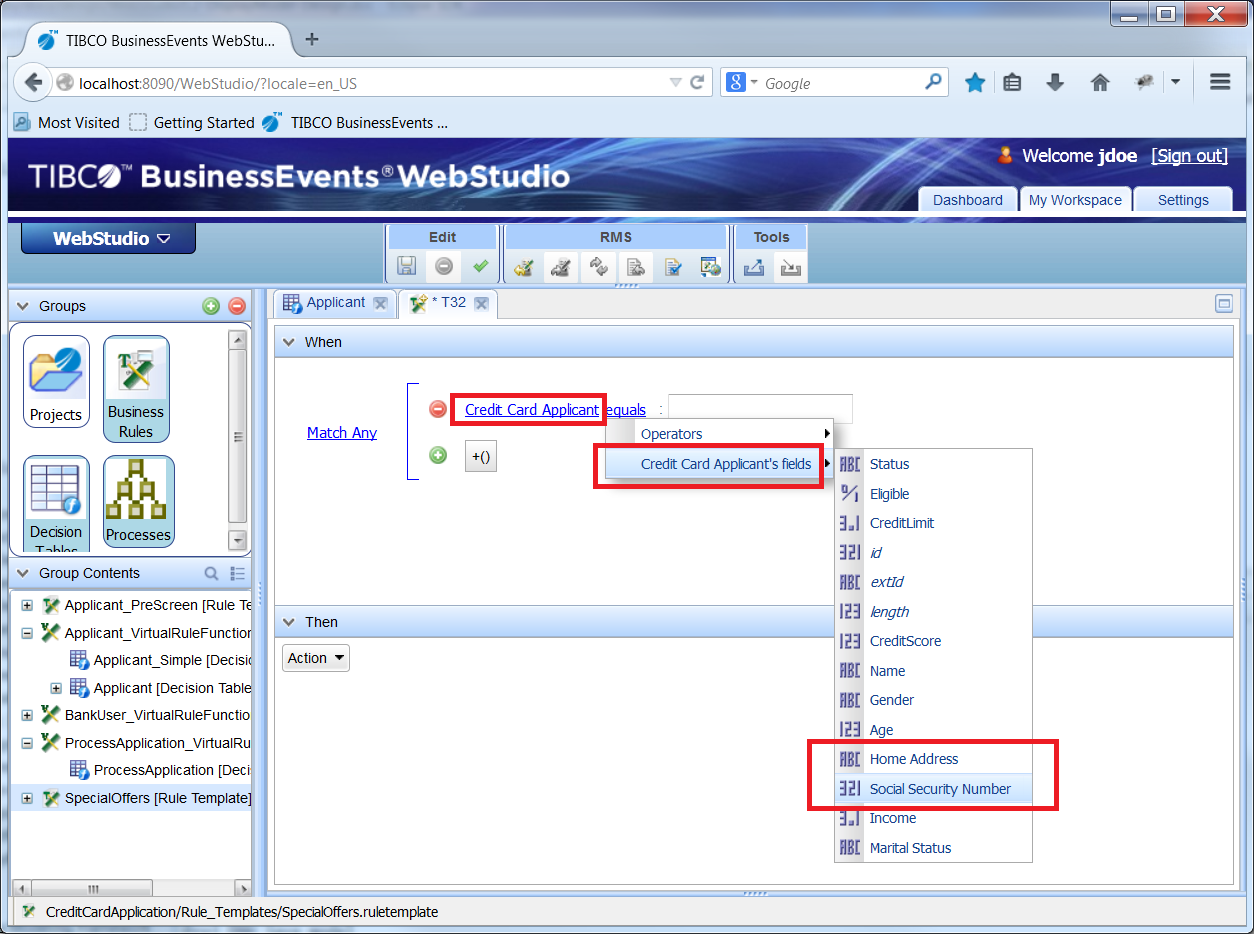The width and height of the screenshot is (1254, 934).
Task: Expand the SpecialOffers [Rule Template] node
Action: point(27,798)
